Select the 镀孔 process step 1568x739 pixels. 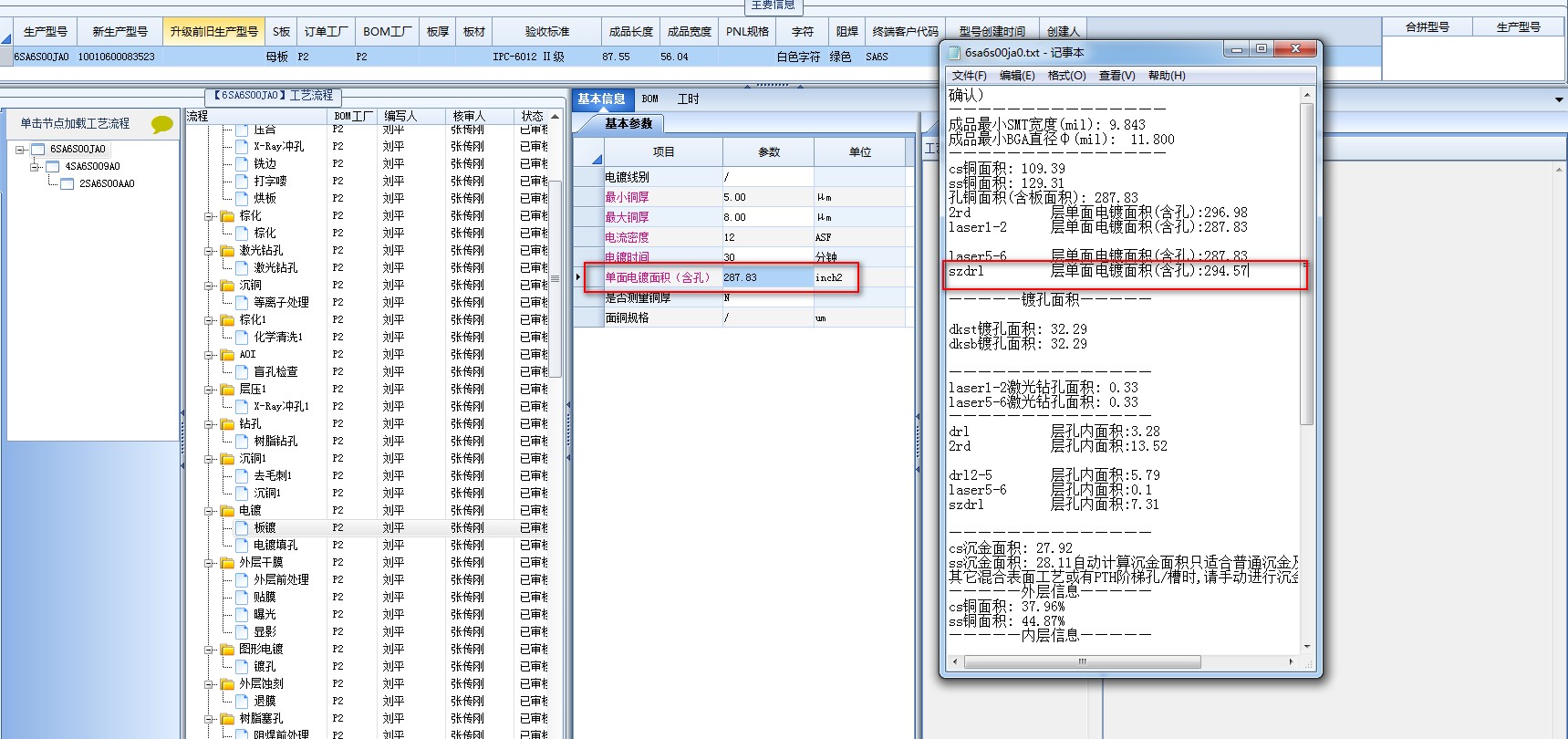tap(265, 667)
